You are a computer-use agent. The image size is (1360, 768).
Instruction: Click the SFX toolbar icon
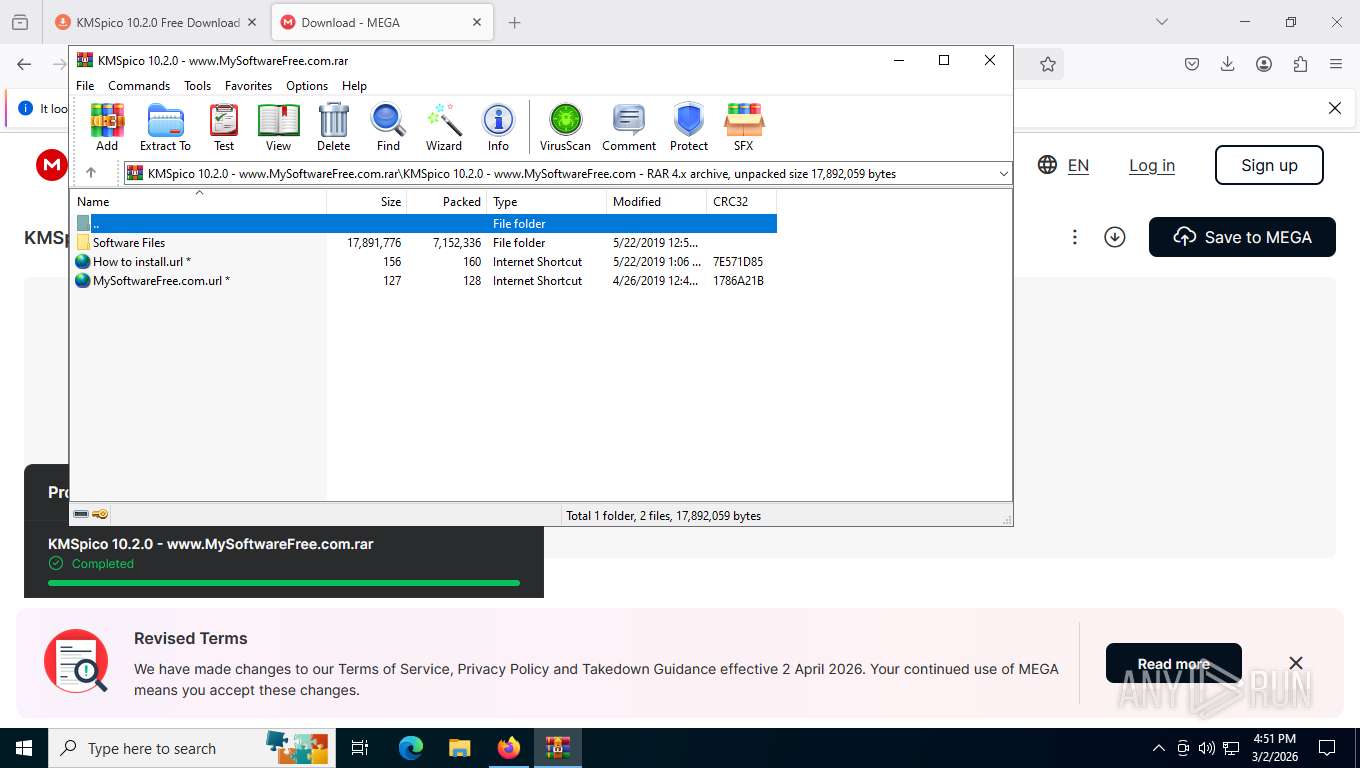pyautogui.click(x=743, y=127)
